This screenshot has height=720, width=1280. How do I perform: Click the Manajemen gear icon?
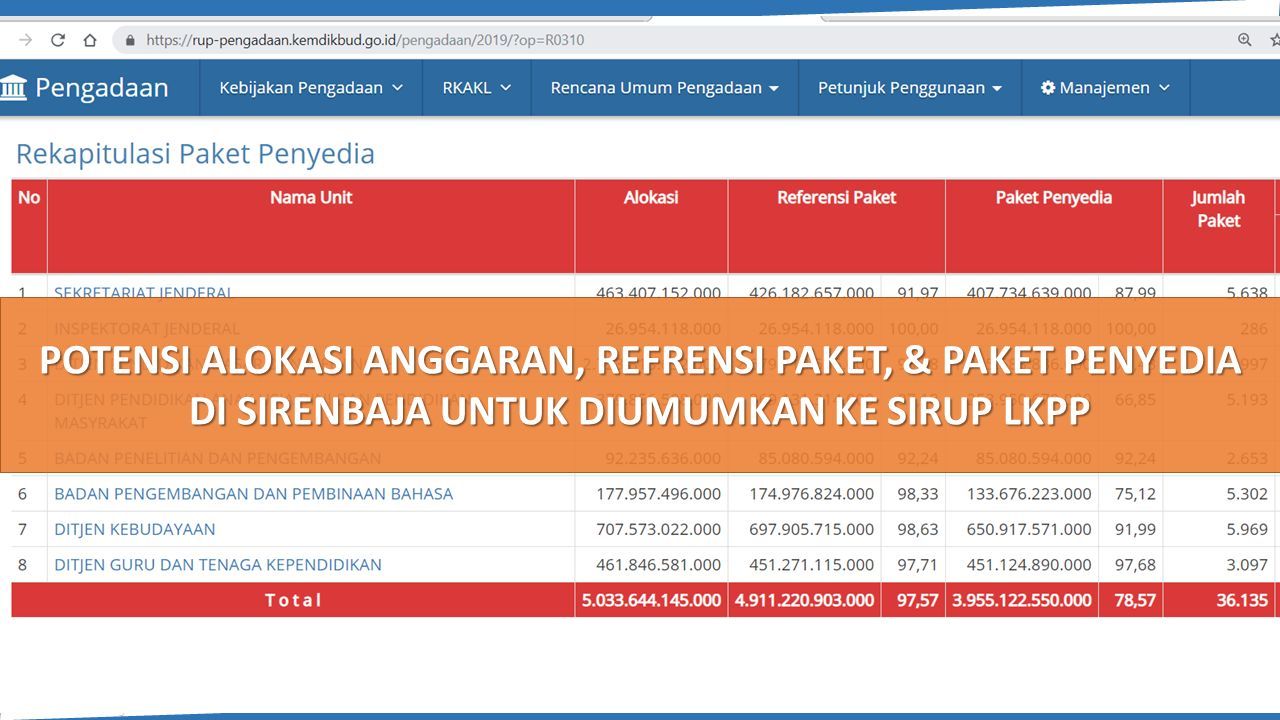1048,87
